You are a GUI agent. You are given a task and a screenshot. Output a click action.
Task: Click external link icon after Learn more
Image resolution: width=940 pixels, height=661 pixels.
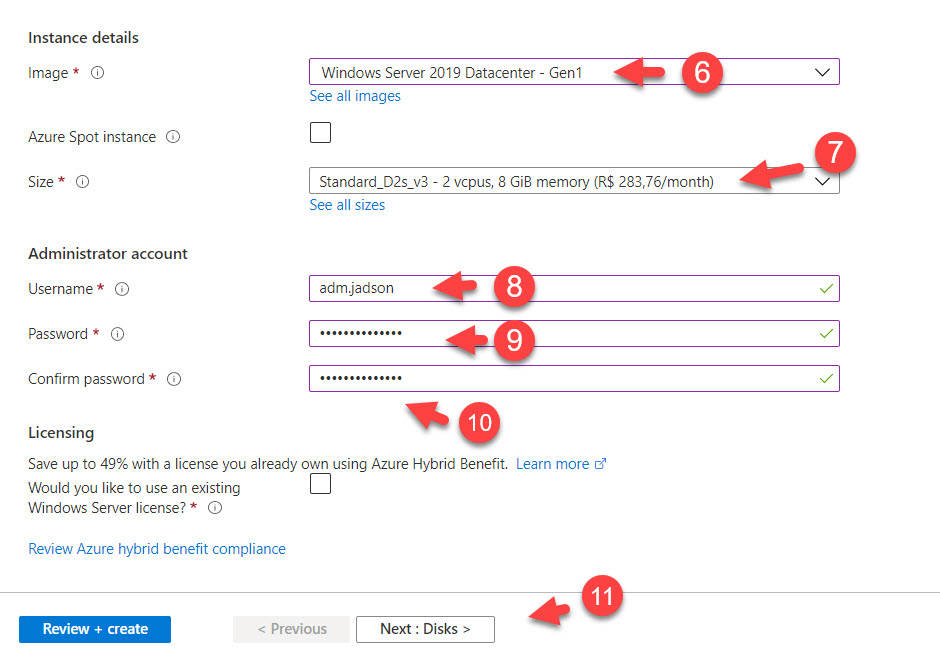(601, 464)
